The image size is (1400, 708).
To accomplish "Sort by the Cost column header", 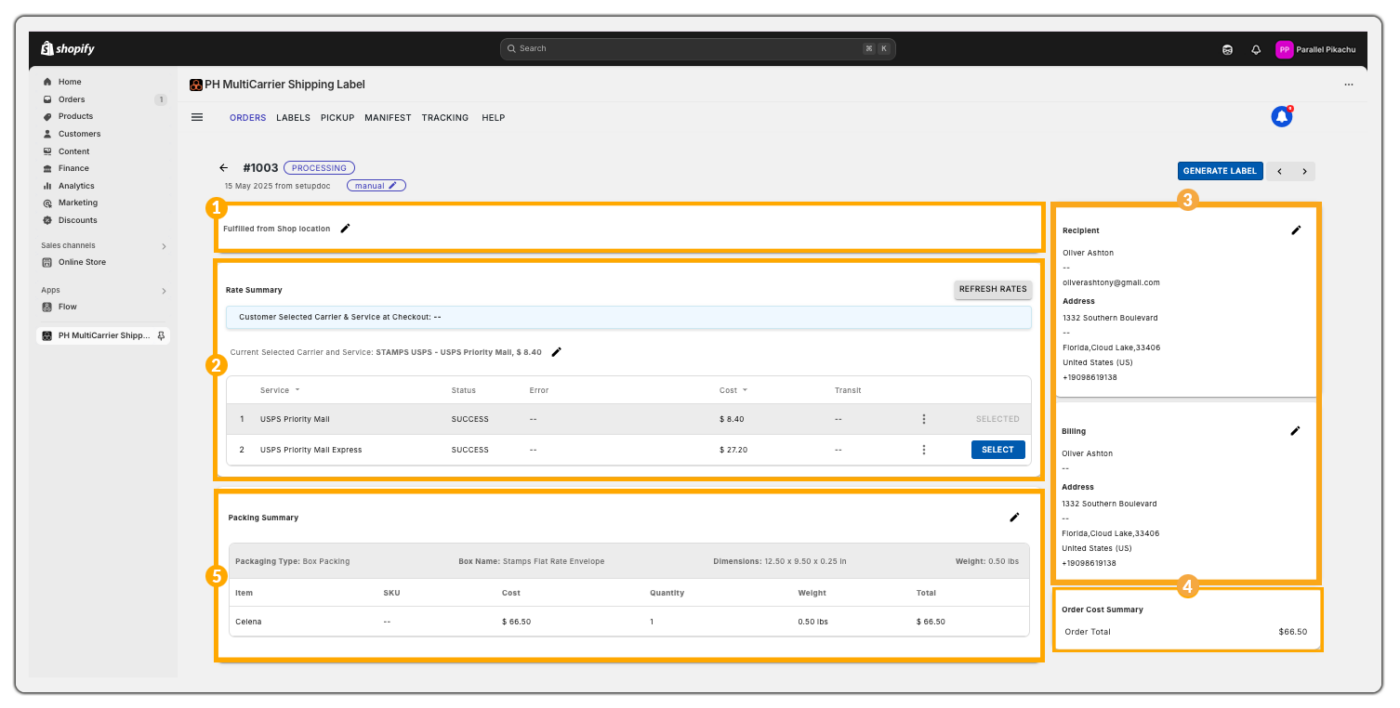I will click(733, 390).
